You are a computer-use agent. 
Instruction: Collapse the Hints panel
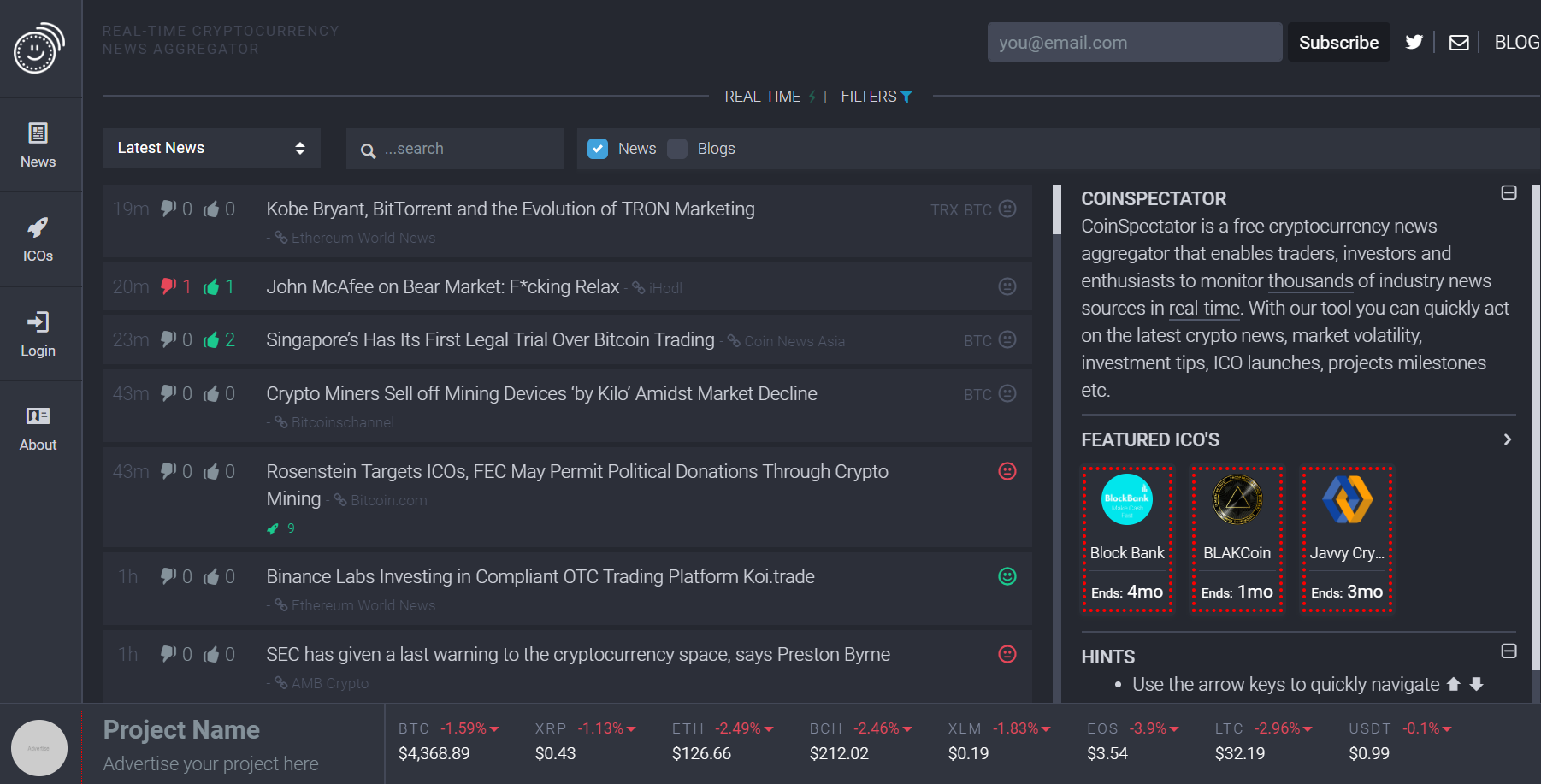coord(1509,651)
